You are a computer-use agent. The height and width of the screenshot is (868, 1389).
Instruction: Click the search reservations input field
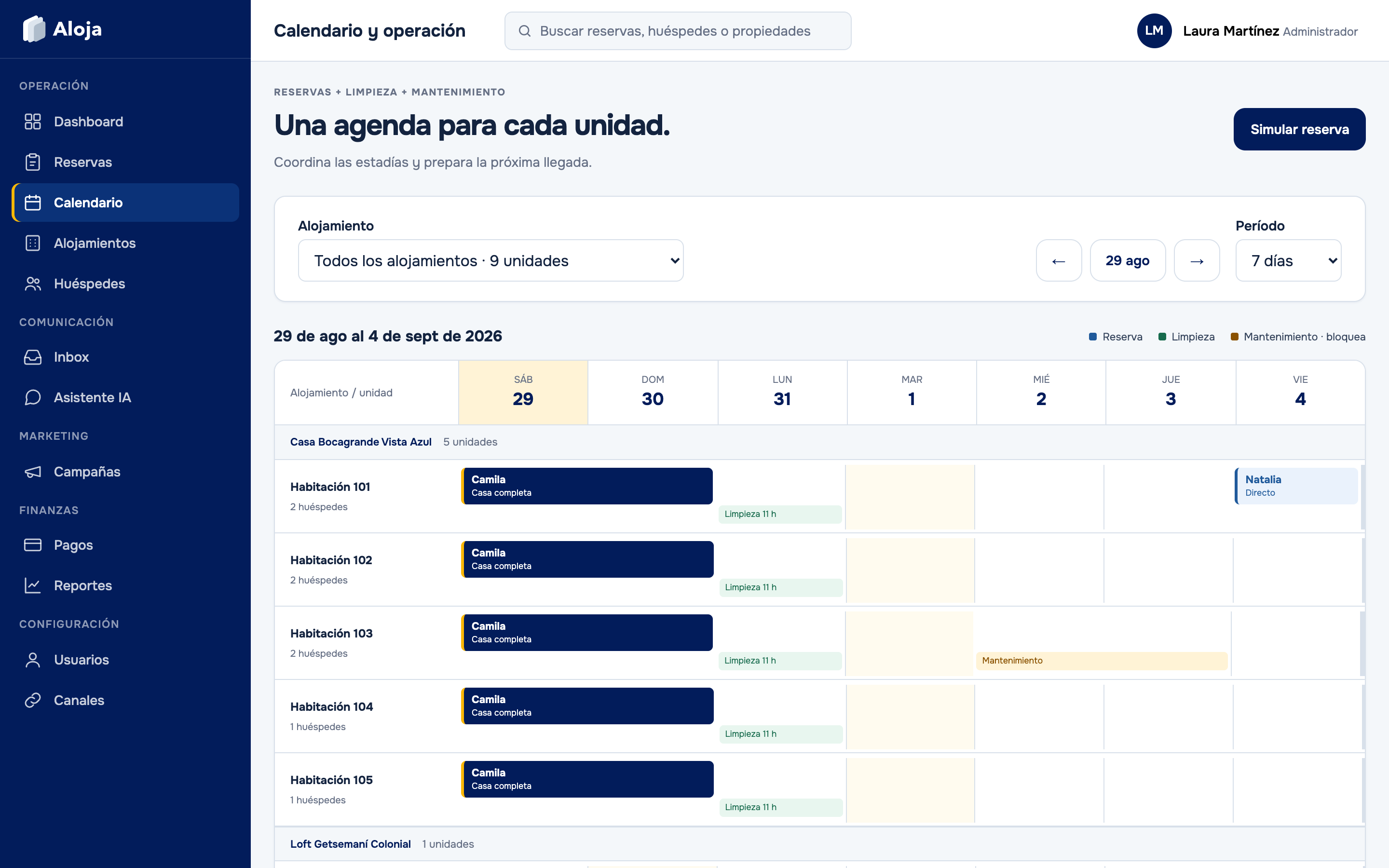[677, 31]
